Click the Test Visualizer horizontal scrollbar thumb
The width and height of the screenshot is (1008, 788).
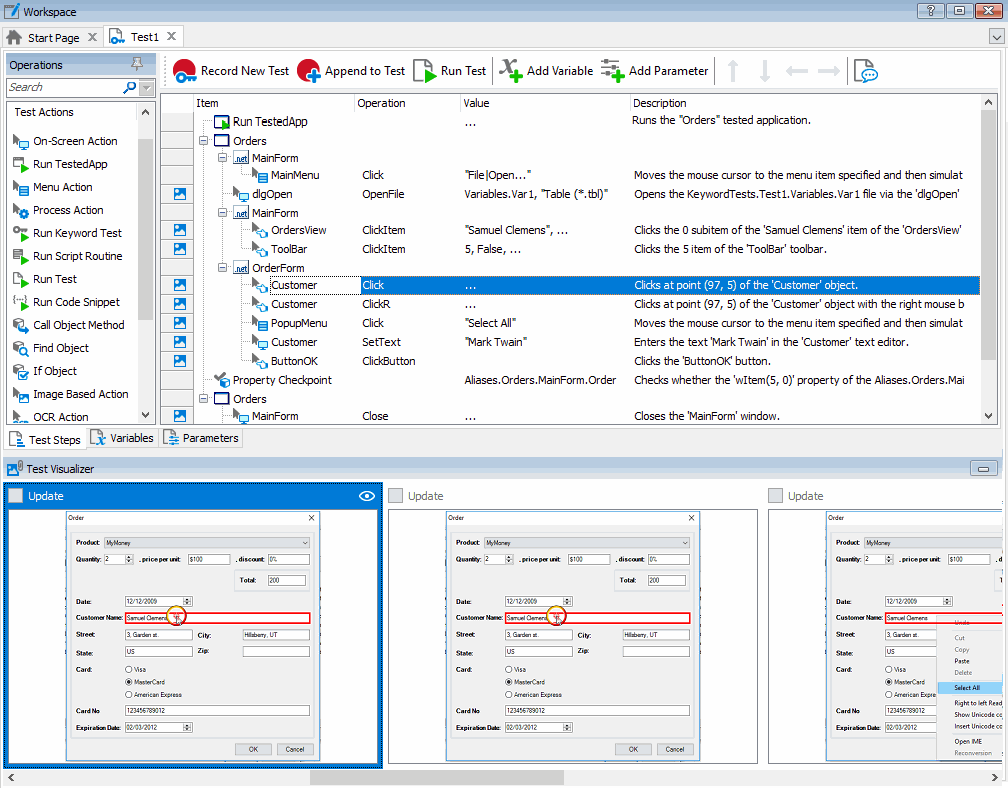(x=436, y=778)
